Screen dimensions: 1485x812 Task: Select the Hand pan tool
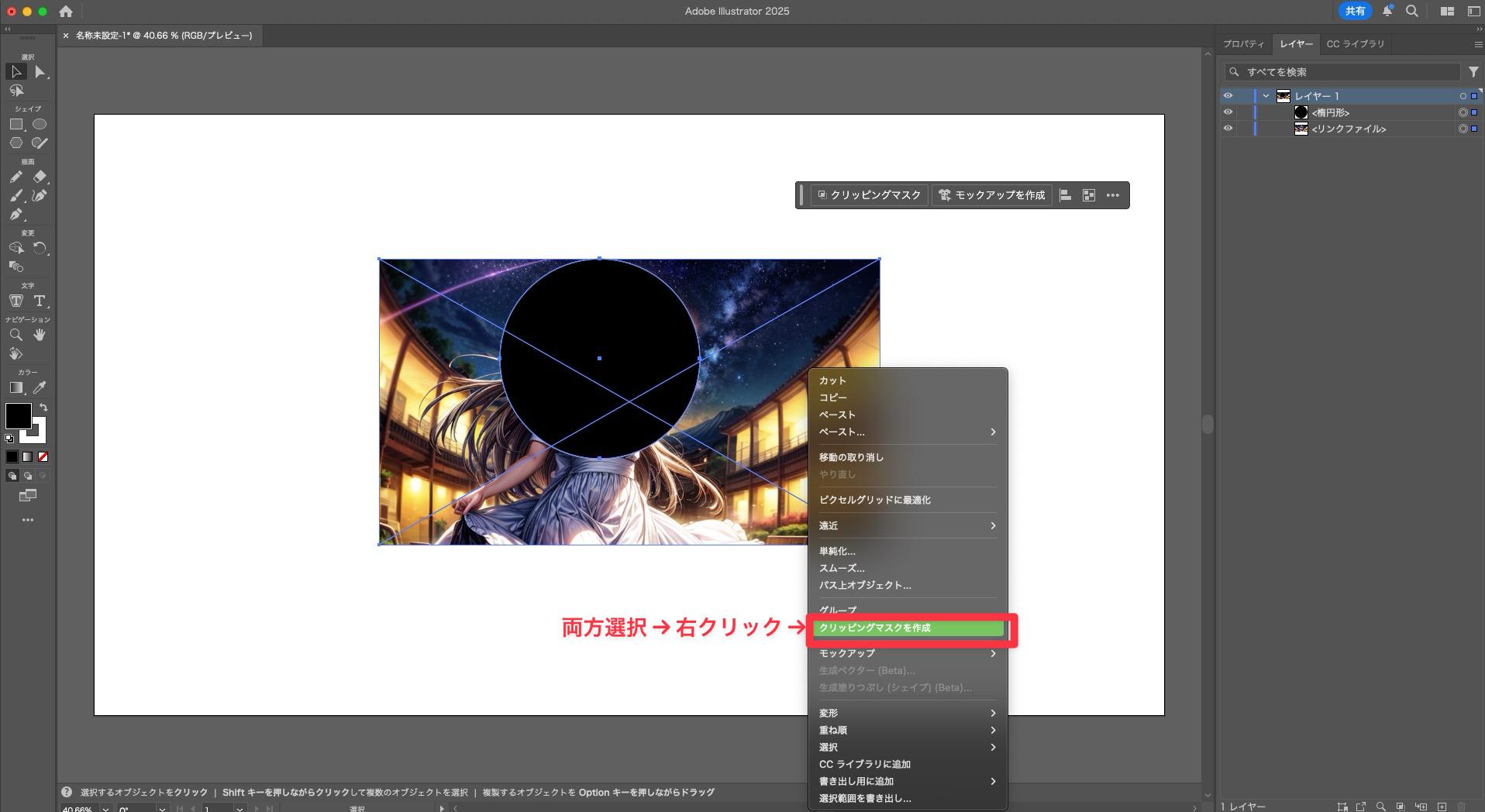tap(40, 335)
